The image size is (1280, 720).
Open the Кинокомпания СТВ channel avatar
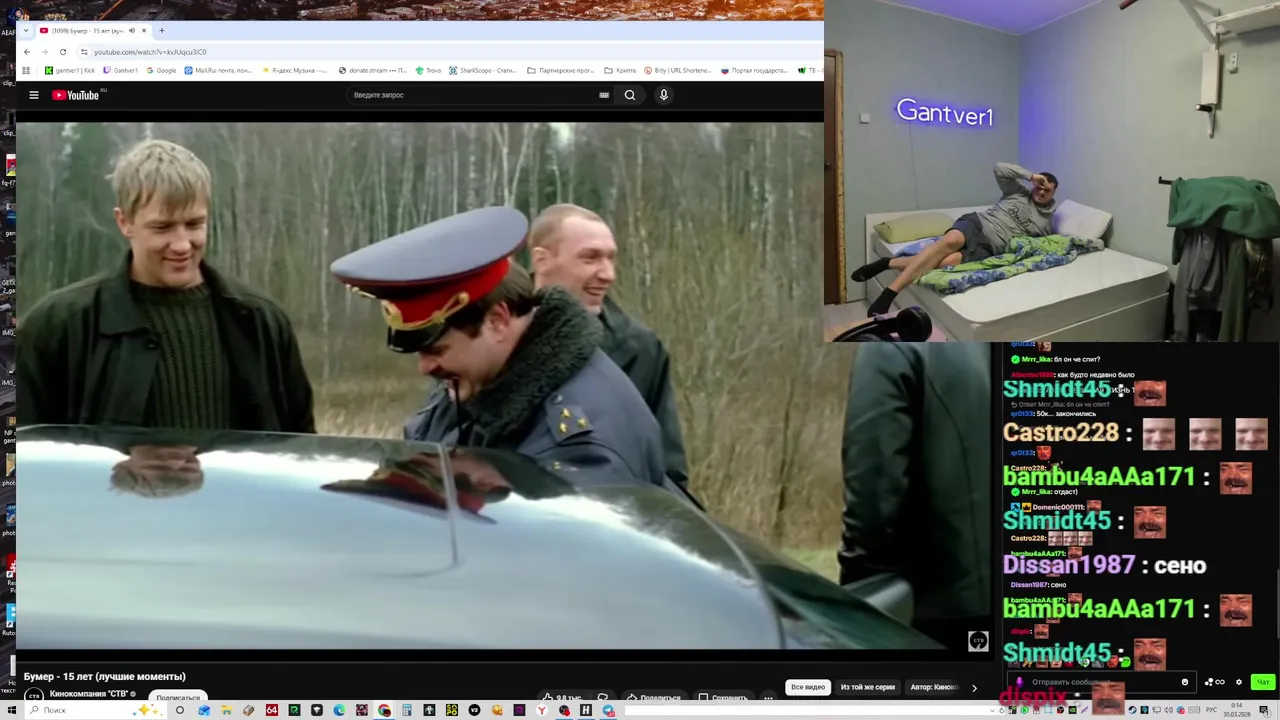(x=34, y=695)
